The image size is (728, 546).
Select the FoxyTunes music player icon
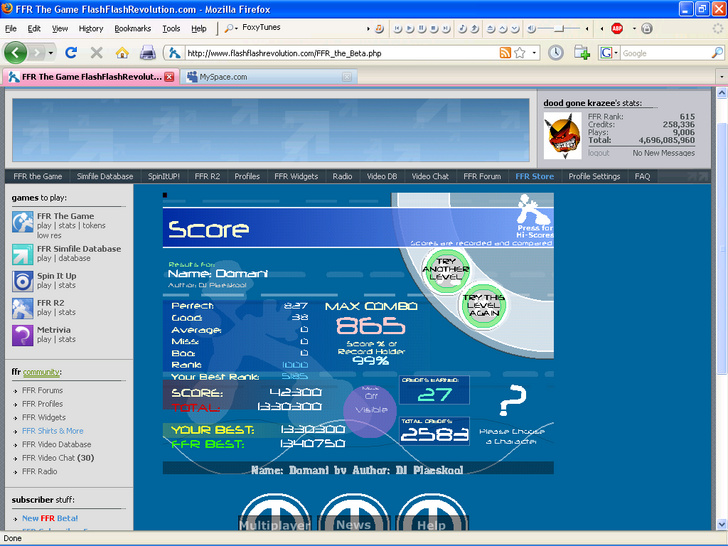(379, 29)
